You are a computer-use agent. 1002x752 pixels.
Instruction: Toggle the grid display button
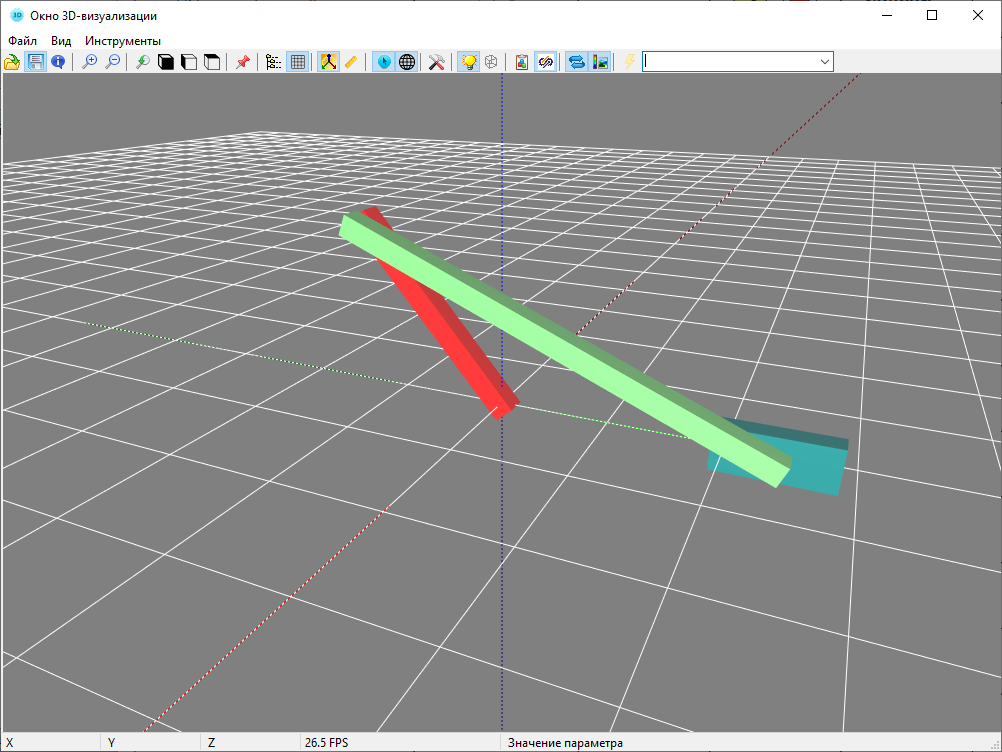pos(297,62)
